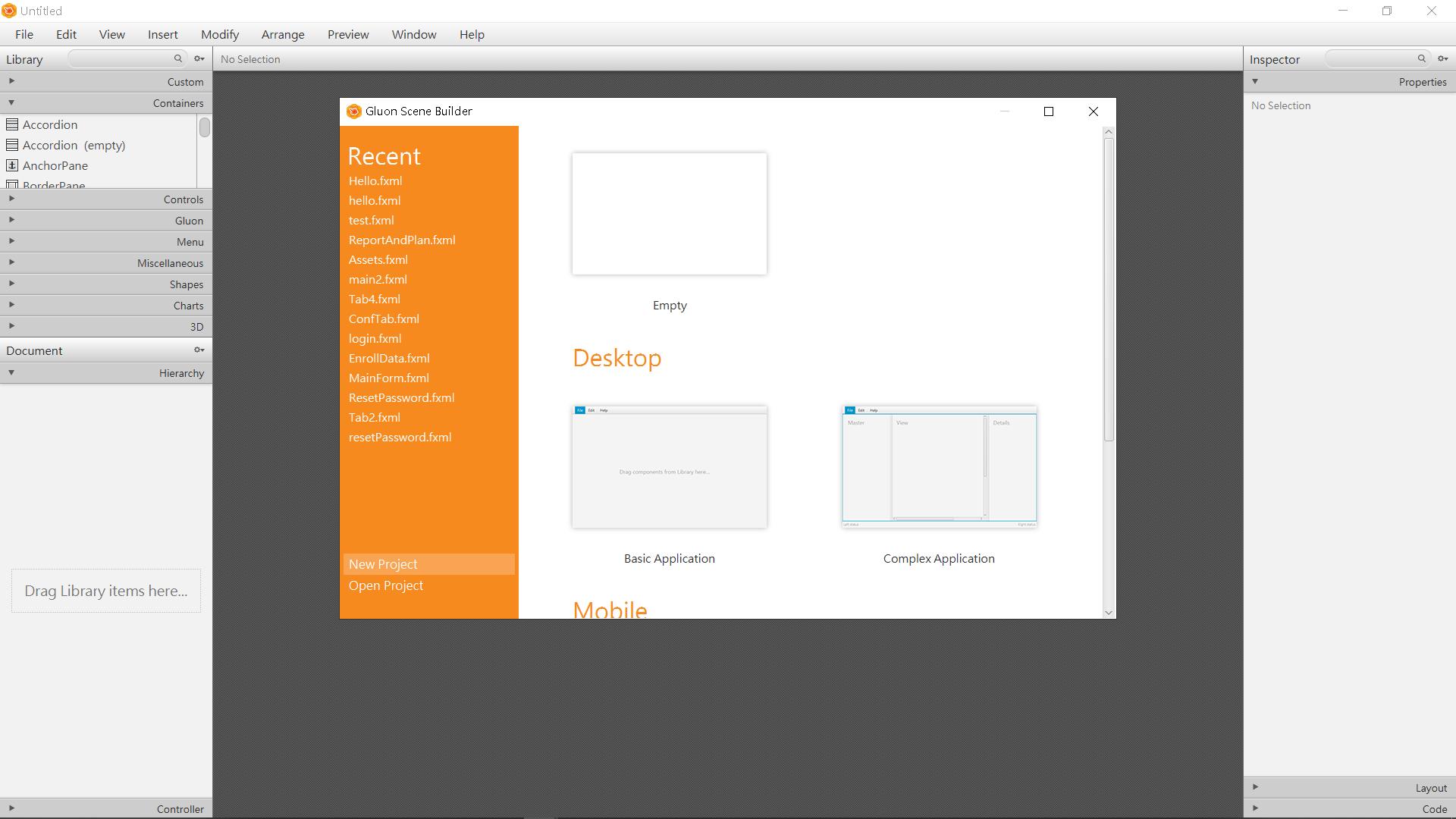Open the Help menu
The height and width of the screenshot is (819, 1456).
pyautogui.click(x=472, y=34)
